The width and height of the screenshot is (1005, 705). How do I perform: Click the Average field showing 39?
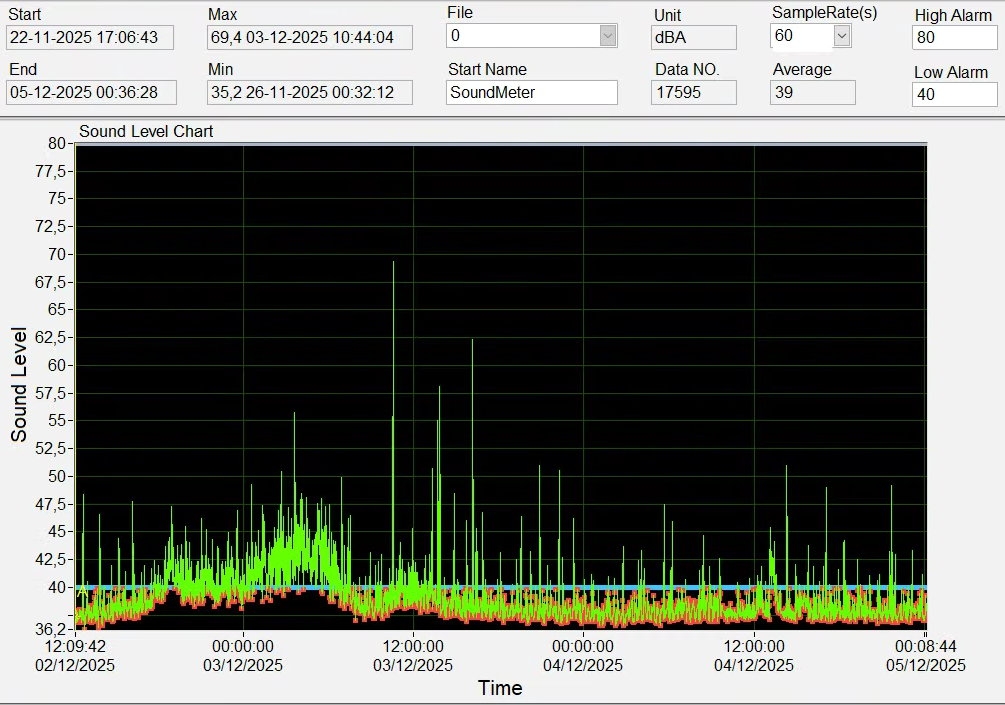[812, 92]
